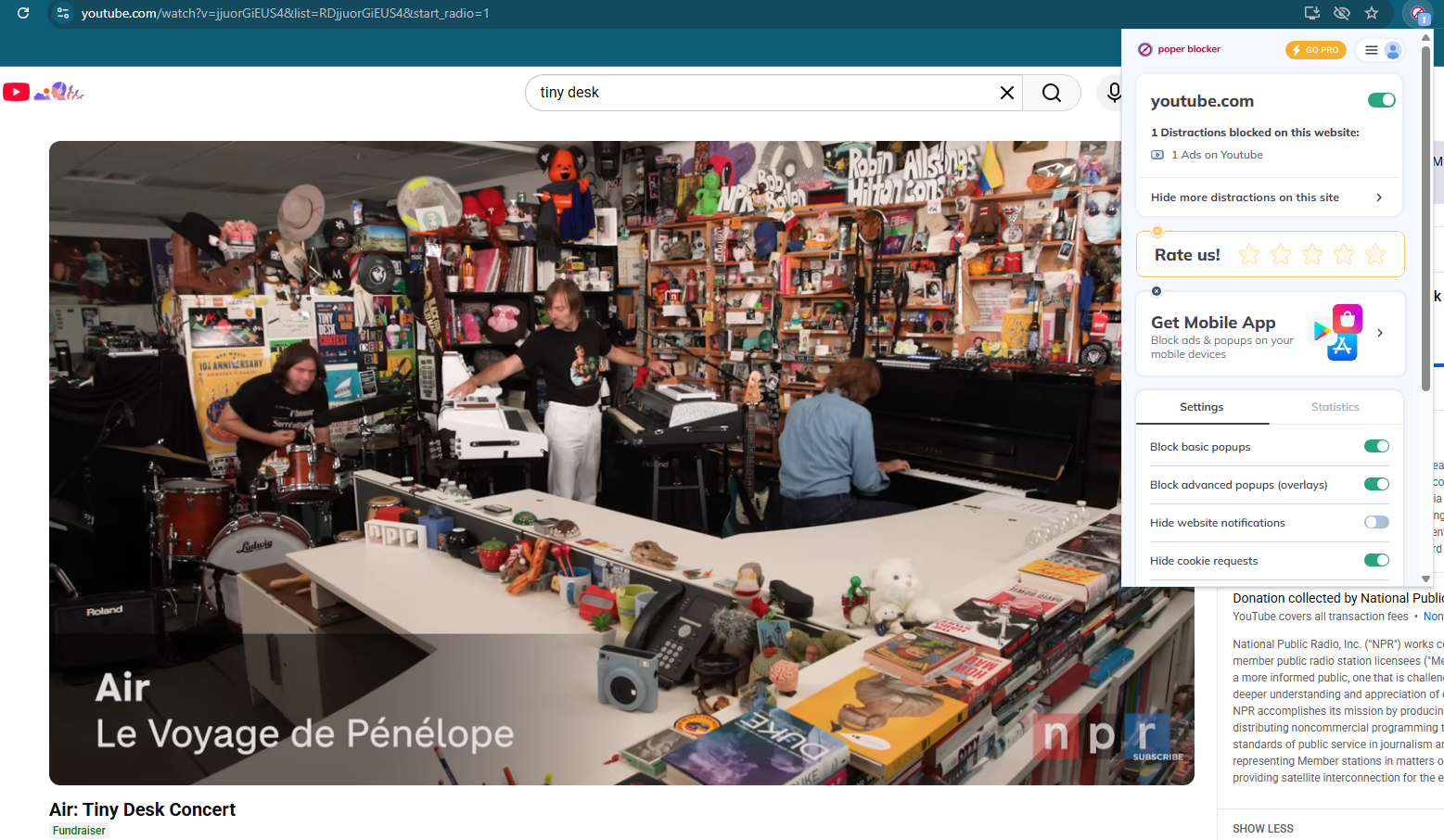The width and height of the screenshot is (1444, 840).
Task: Open the Poper Blocker hamburger menu
Action: 1370,49
